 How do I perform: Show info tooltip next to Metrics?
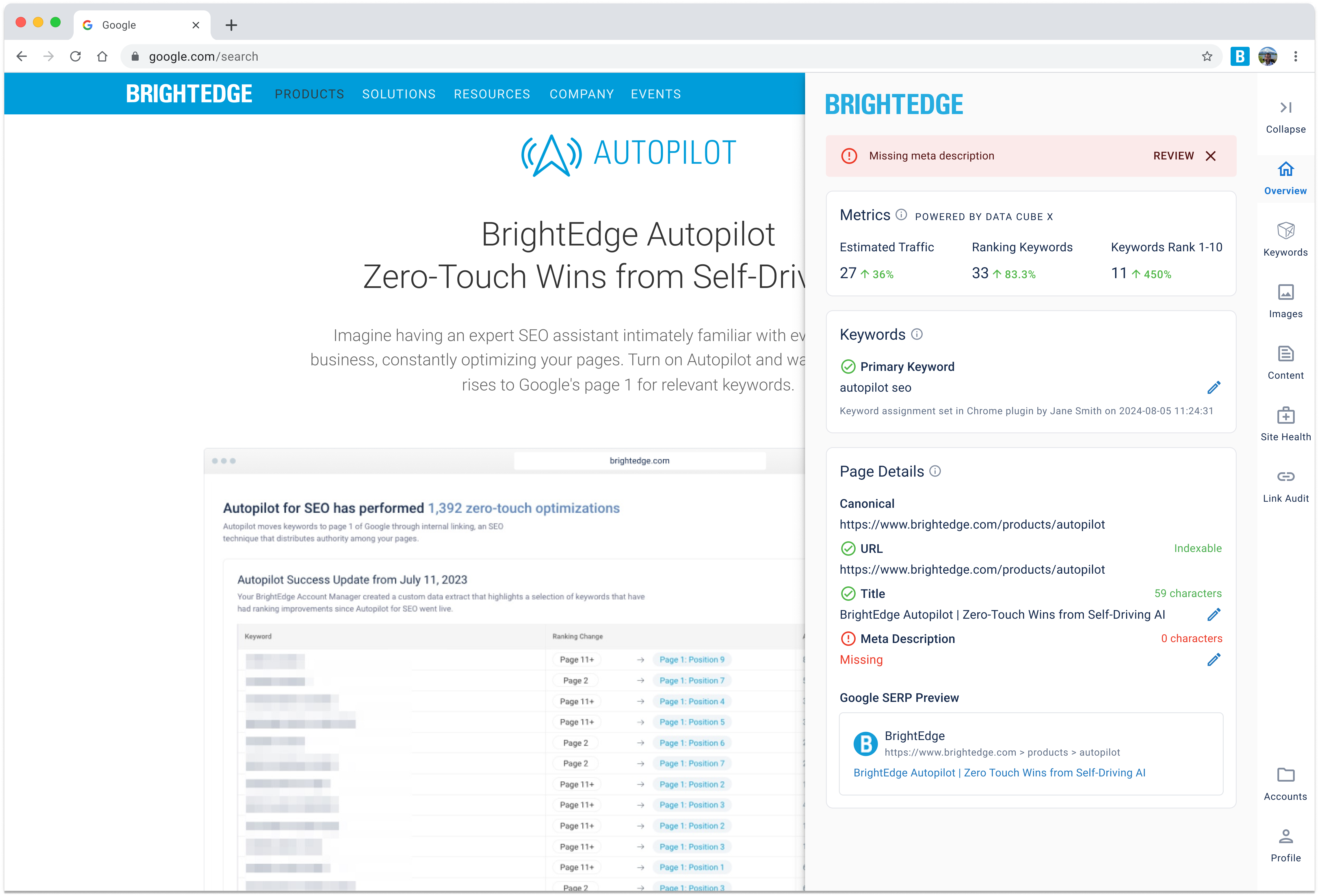tap(901, 215)
